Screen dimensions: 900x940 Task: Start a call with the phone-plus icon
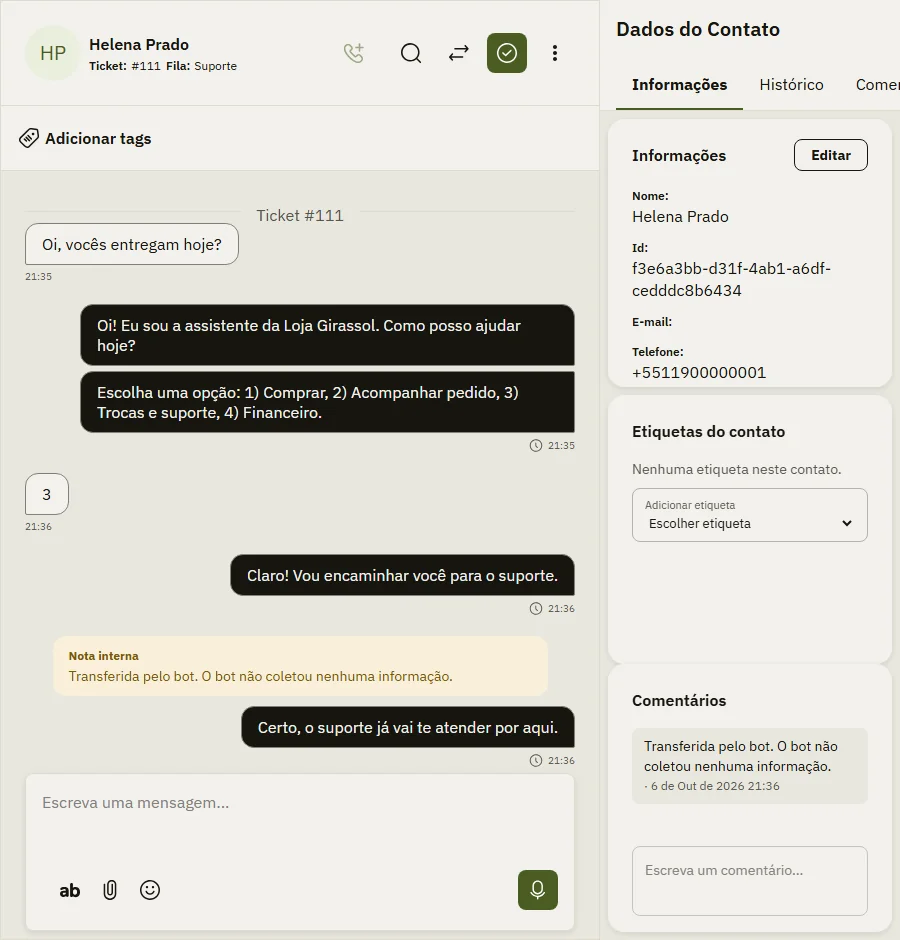[x=354, y=53]
